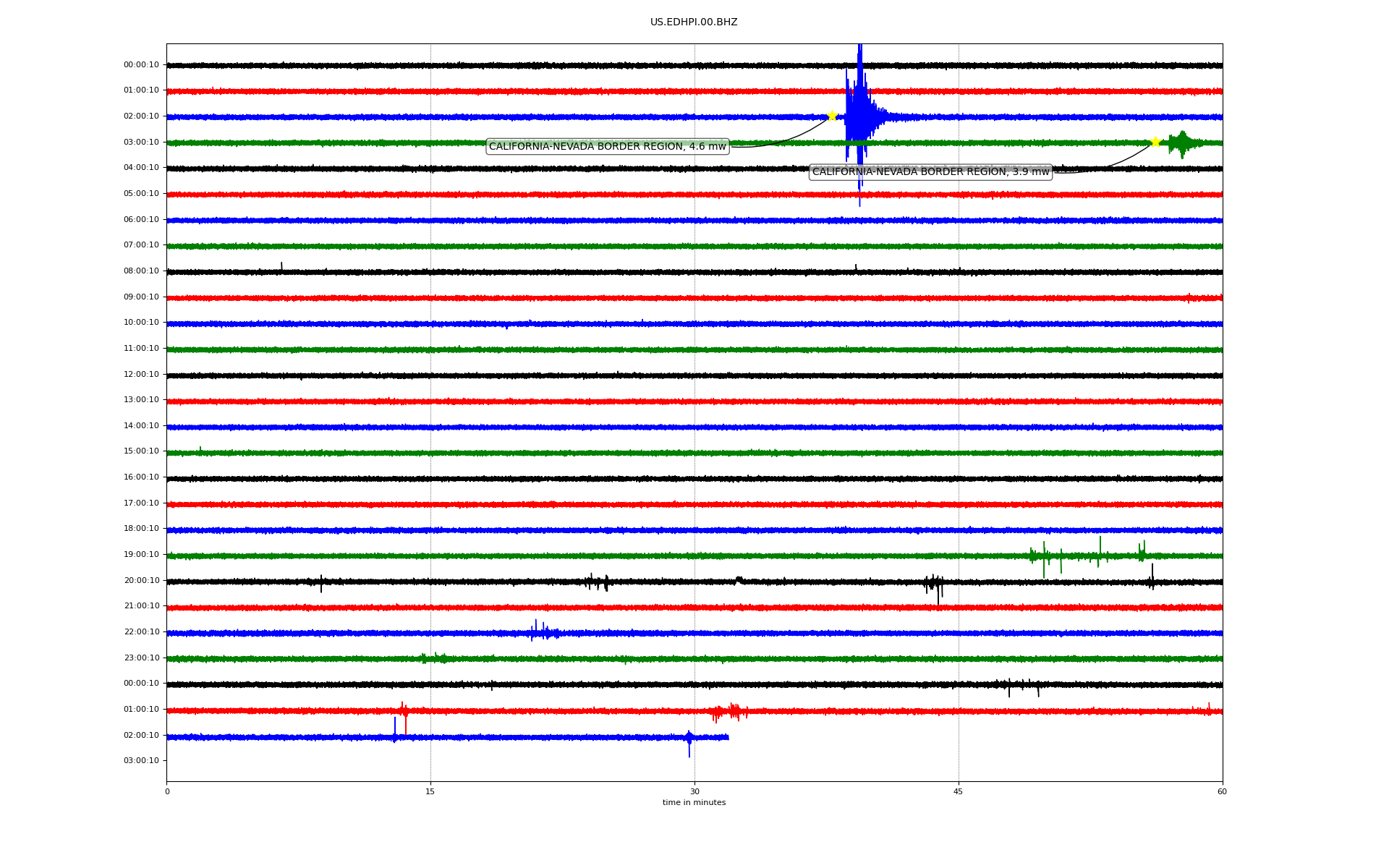Click the yellow star marking the 4.6 mw event

point(832,116)
